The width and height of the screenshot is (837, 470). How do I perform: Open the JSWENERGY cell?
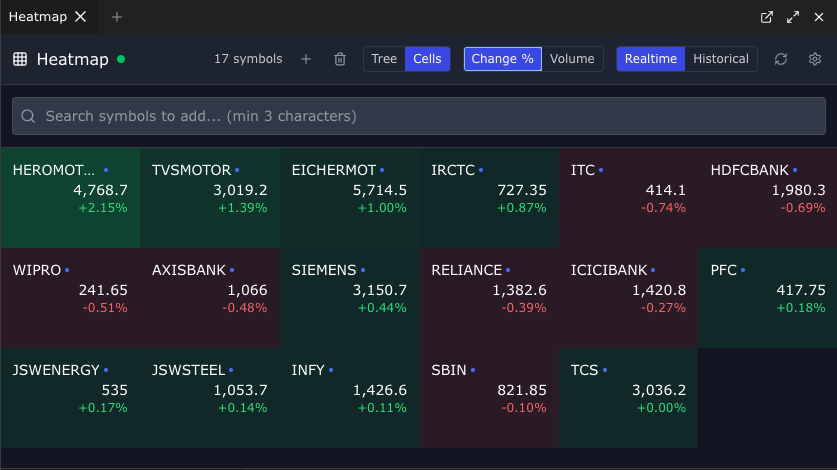(70, 398)
